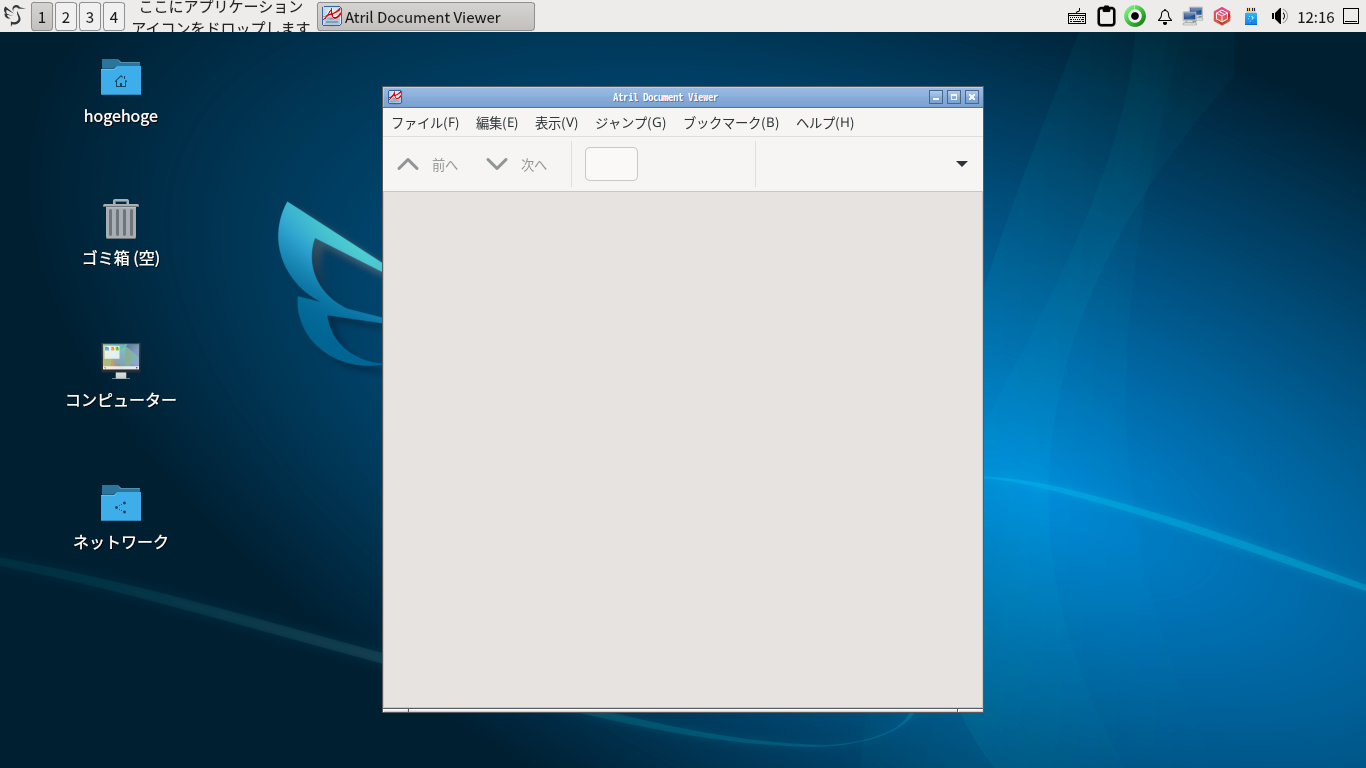Click the Atril window title bar icon
Screen dimensions: 1366x768
tap(395, 97)
